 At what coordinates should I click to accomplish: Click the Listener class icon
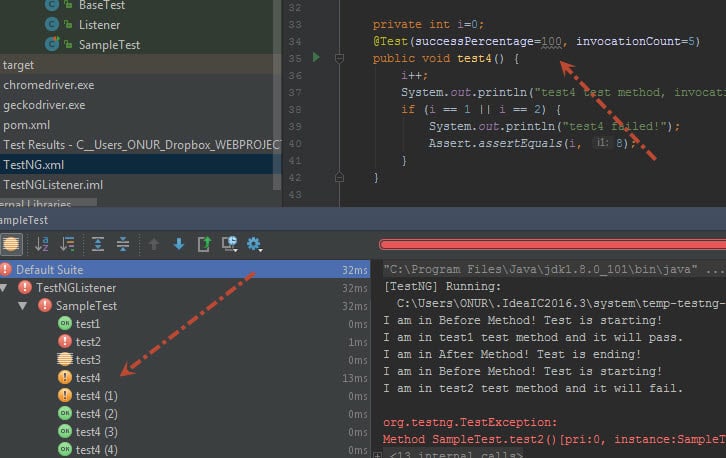52,24
